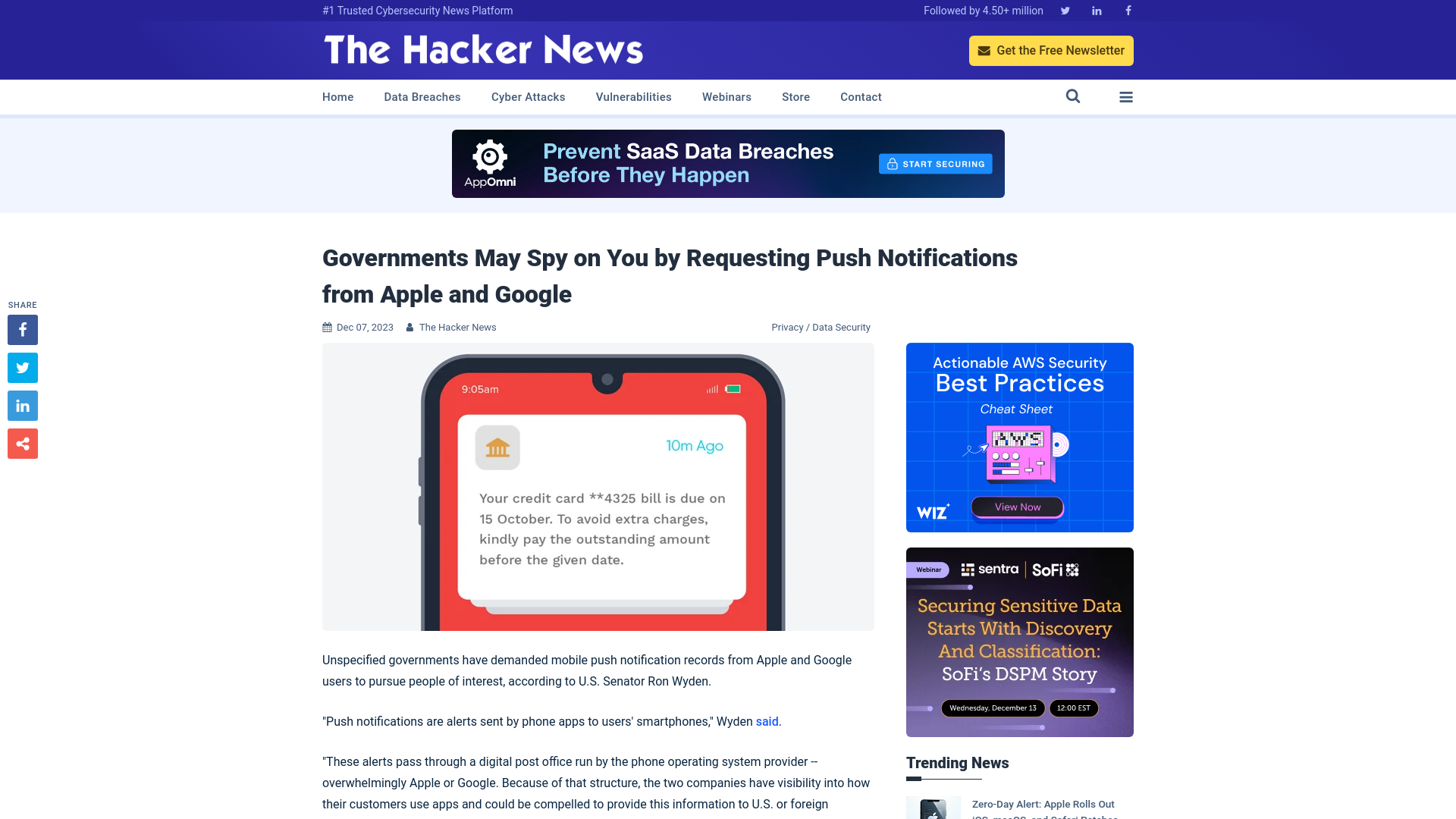Navigate to the Cyber Attacks tab

(x=528, y=97)
